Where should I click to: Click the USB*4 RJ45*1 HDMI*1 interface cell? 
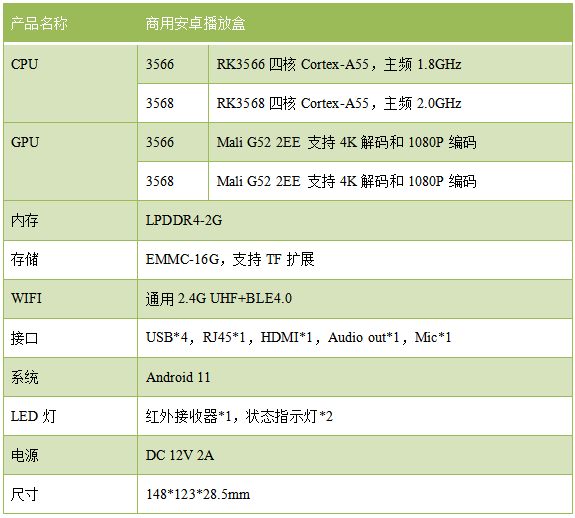tap(355, 338)
